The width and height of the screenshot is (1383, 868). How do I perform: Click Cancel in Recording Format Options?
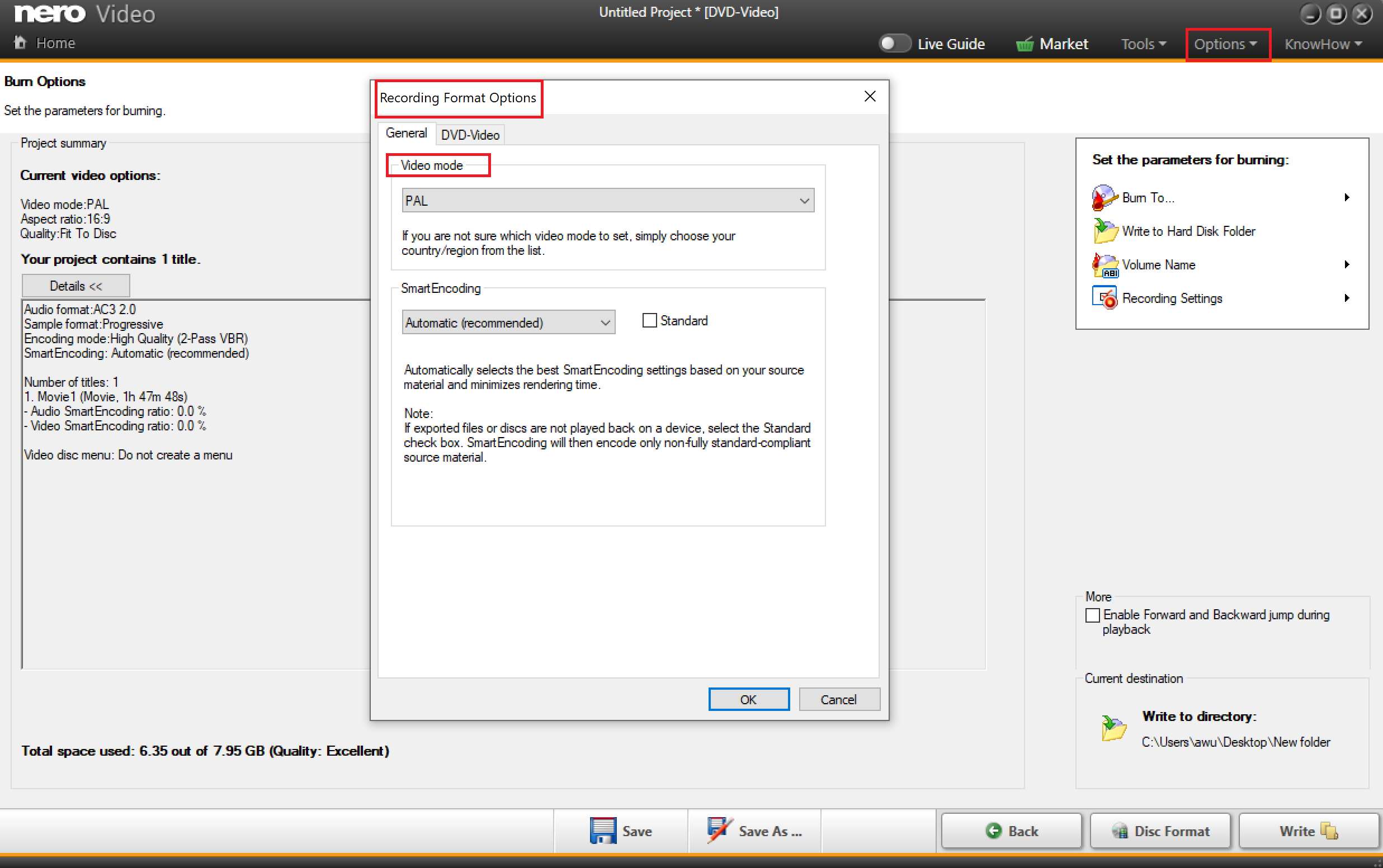[838, 699]
